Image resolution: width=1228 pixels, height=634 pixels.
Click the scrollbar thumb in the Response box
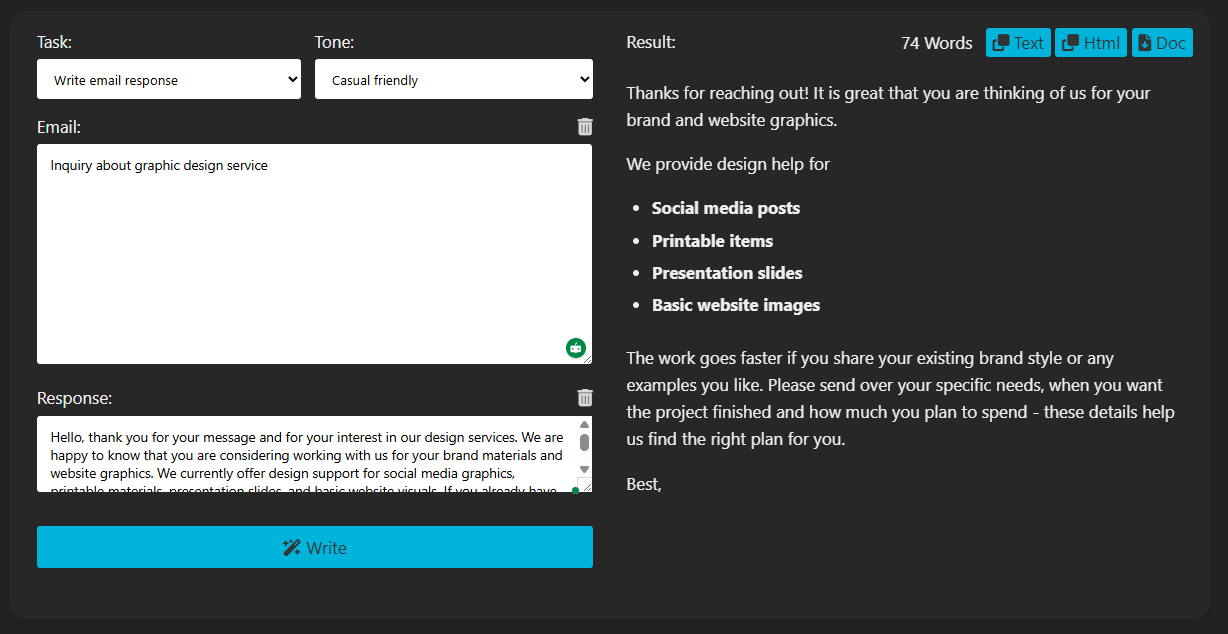584,442
